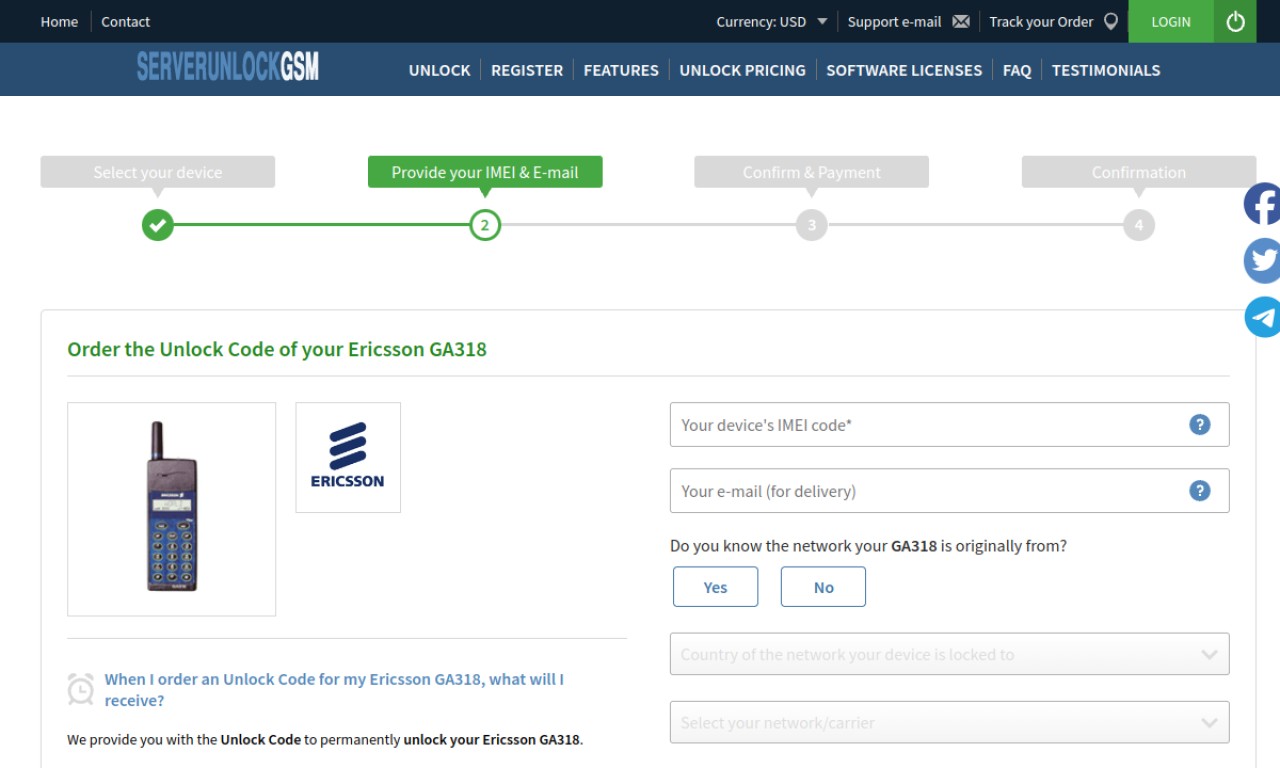Go to the Home link
Image resolution: width=1280 pixels, height=768 pixels.
pyautogui.click(x=59, y=21)
